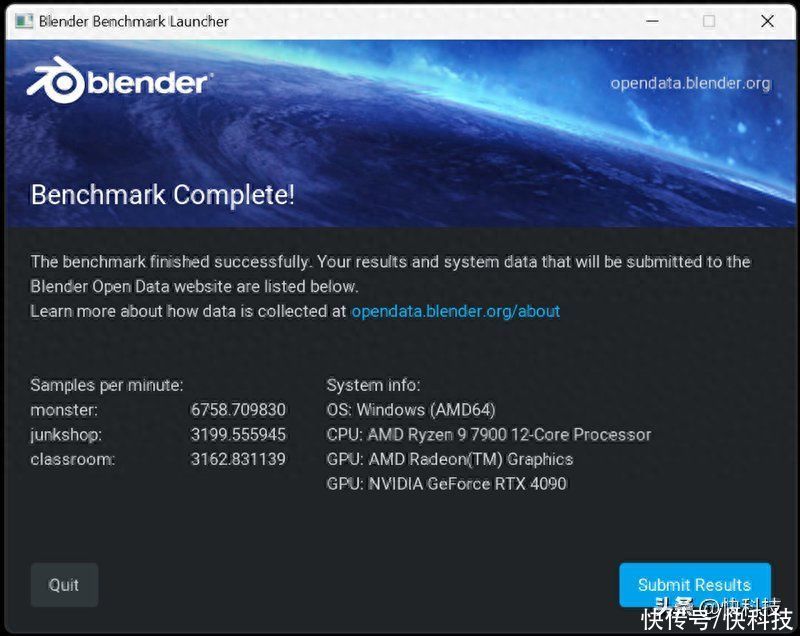Click the Blender logo in banner
The image size is (800, 636).
119,80
